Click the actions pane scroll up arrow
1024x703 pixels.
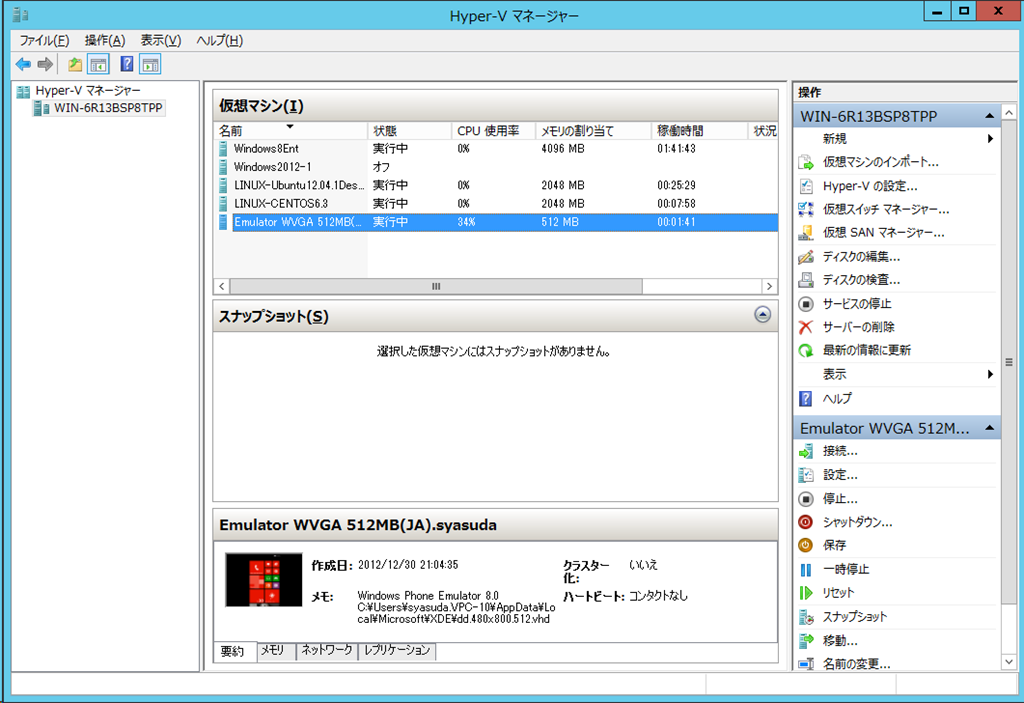(1009, 112)
